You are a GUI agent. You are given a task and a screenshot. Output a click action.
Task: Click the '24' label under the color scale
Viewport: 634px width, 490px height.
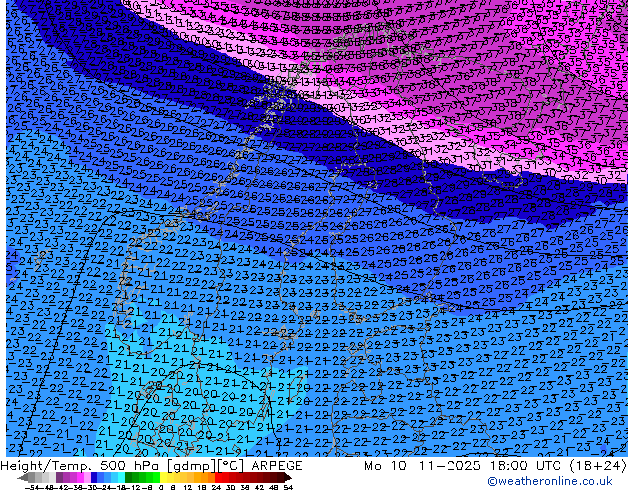point(216,488)
